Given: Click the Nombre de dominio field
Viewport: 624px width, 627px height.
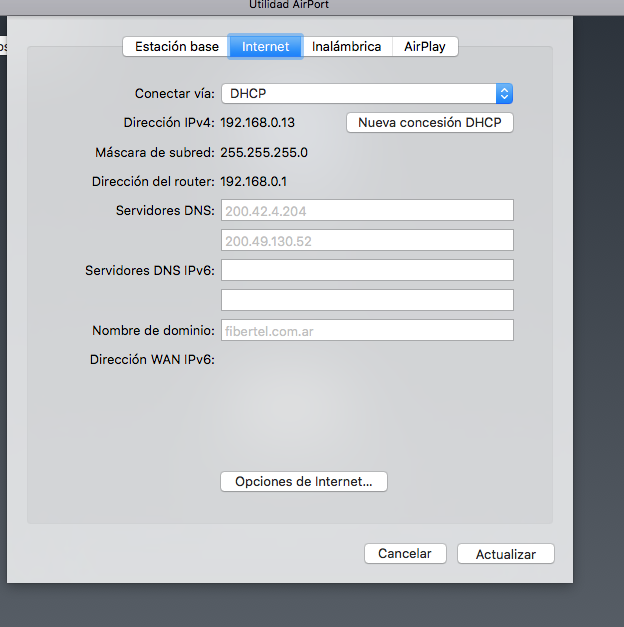Looking at the screenshot, I should click(367, 330).
